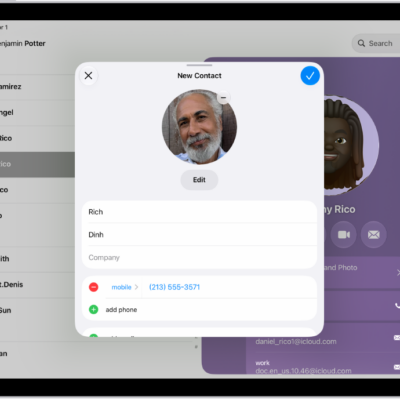Select the Smith row in list
400x400 pixels.
click(37, 259)
